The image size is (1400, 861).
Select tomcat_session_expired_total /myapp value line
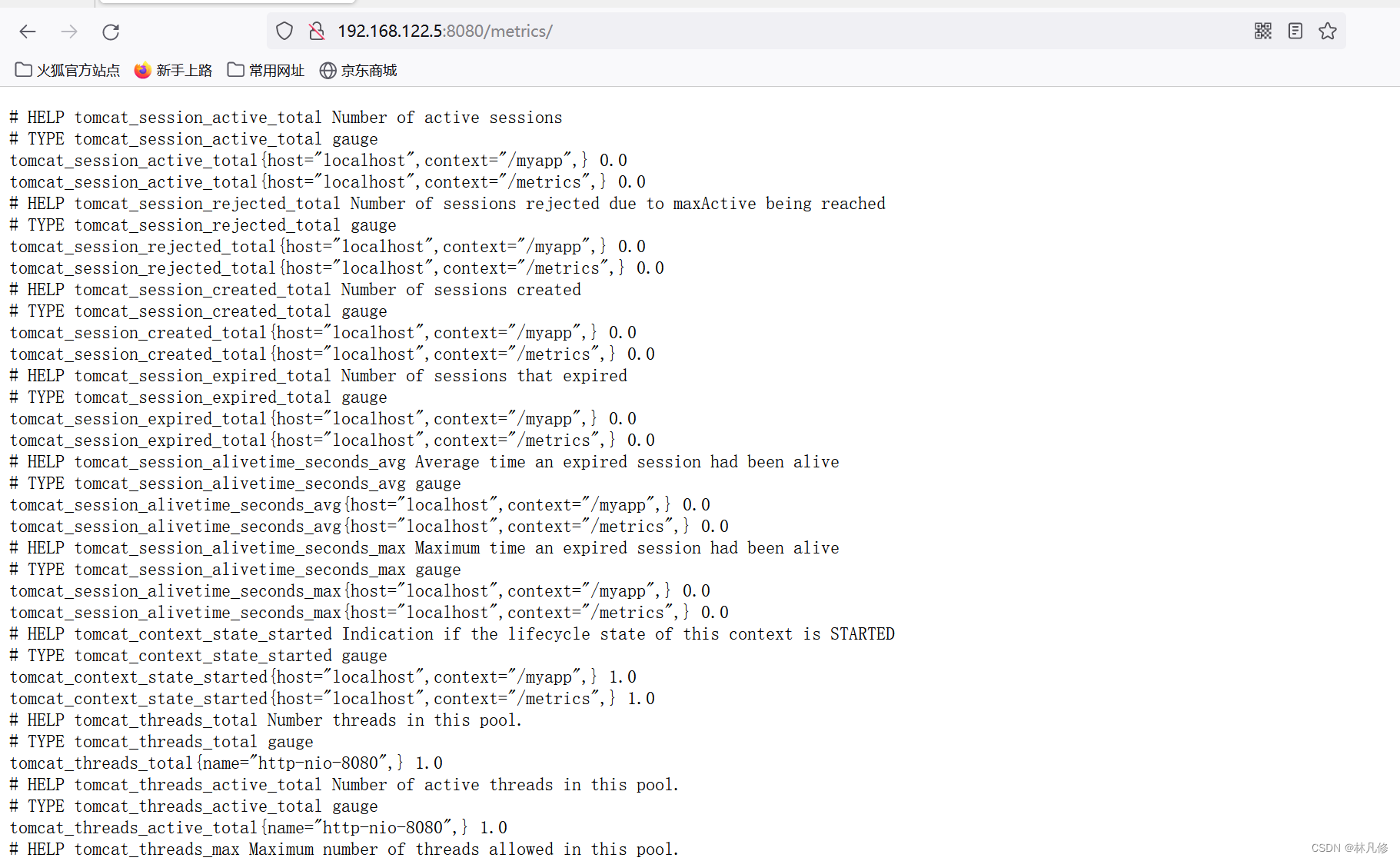tap(323, 419)
